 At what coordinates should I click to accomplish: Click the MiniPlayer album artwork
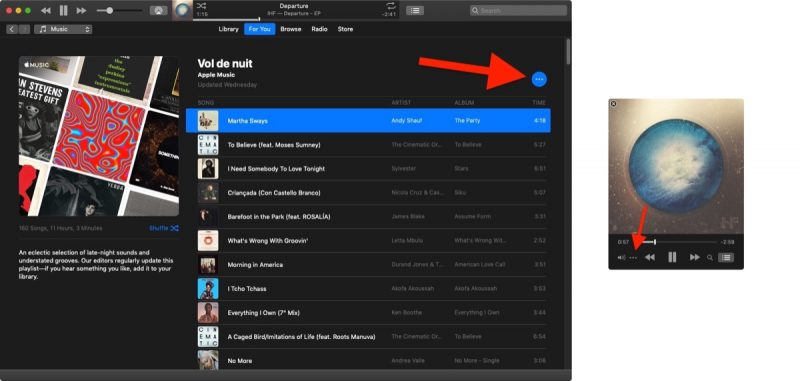tap(676, 166)
